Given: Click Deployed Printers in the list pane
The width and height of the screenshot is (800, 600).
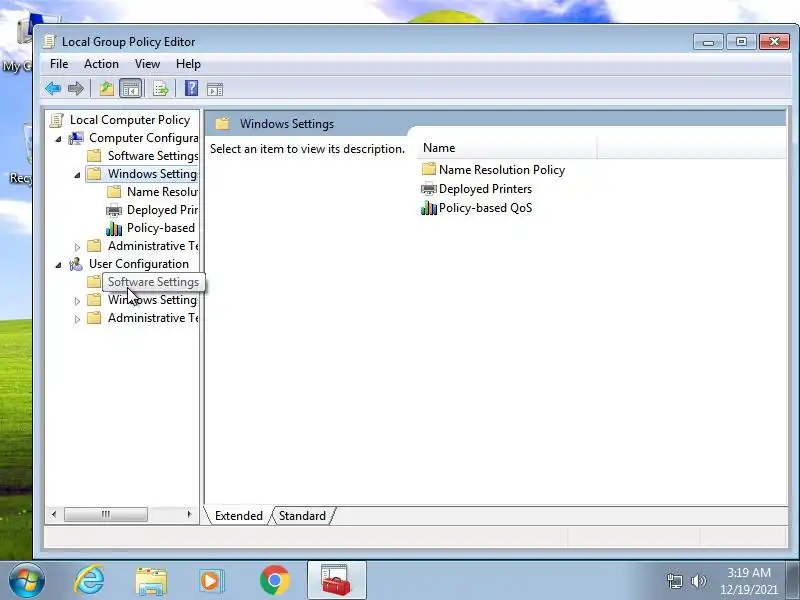Looking at the screenshot, I should click(x=485, y=189).
